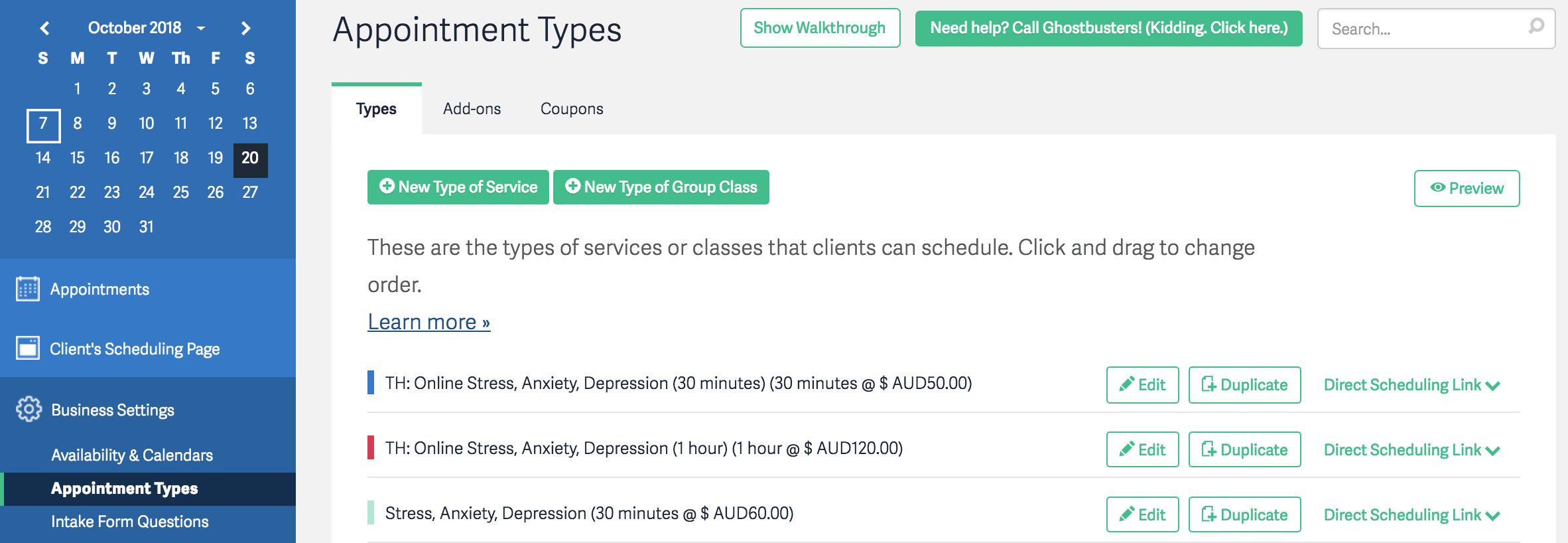This screenshot has width=1568, height=543.
Task: Select the Appointments calendar icon in sidebar
Action: (x=27, y=288)
